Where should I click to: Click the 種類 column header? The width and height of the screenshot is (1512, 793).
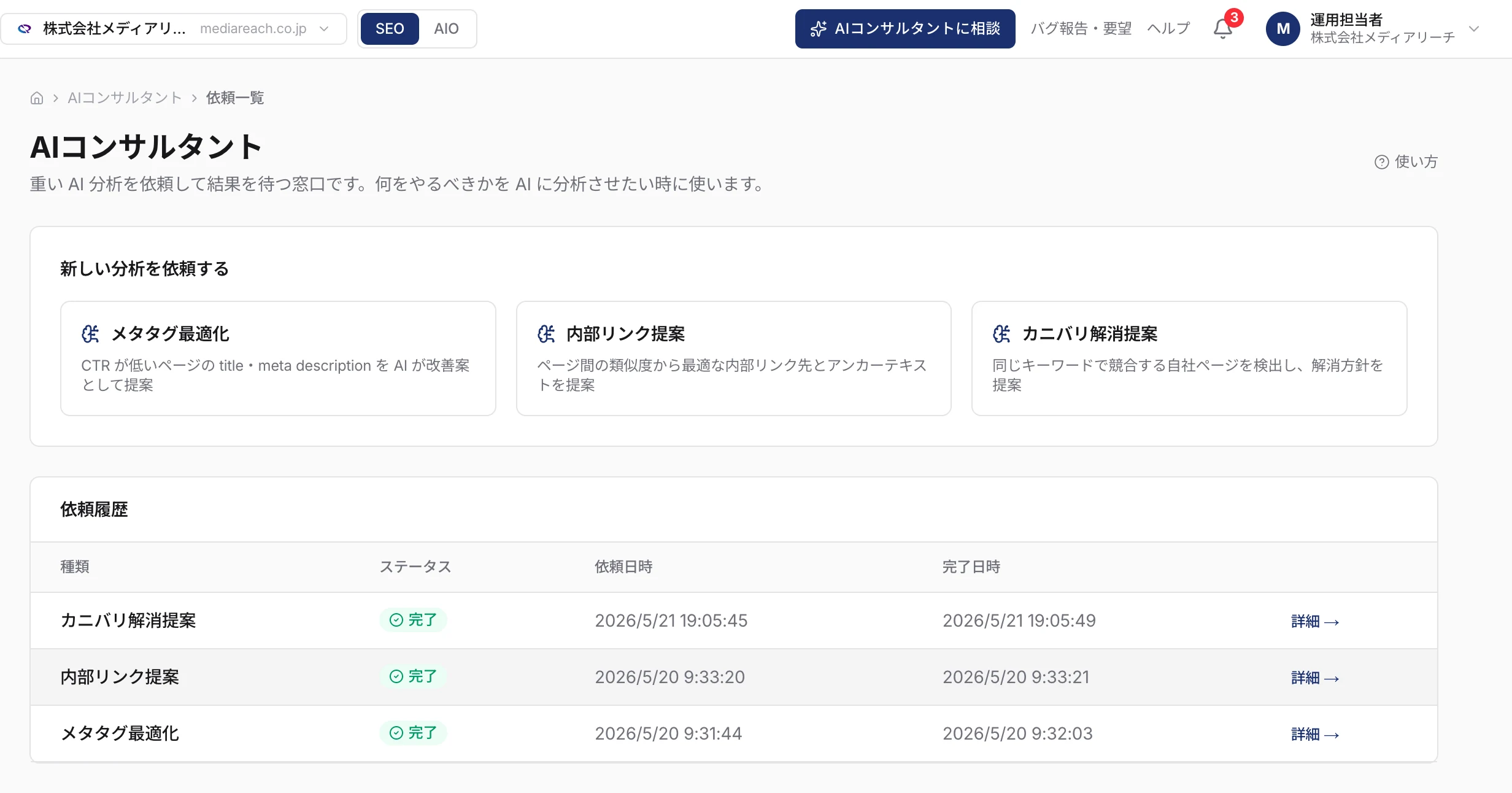[x=75, y=567]
